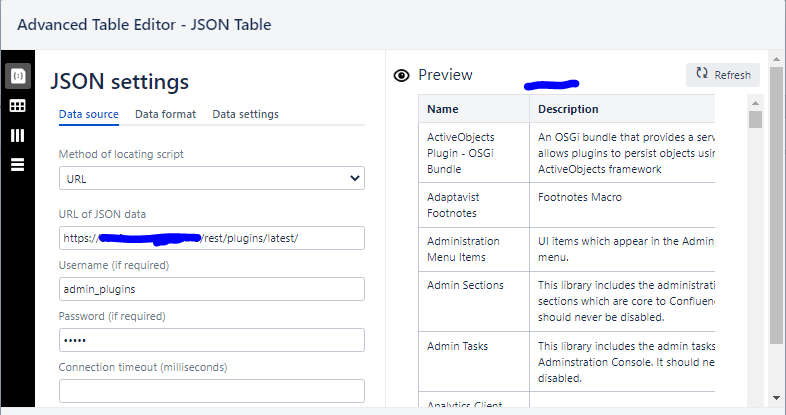Open the row settings sidebar icon
The height and width of the screenshot is (415, 786).
(x=18, y=164)
